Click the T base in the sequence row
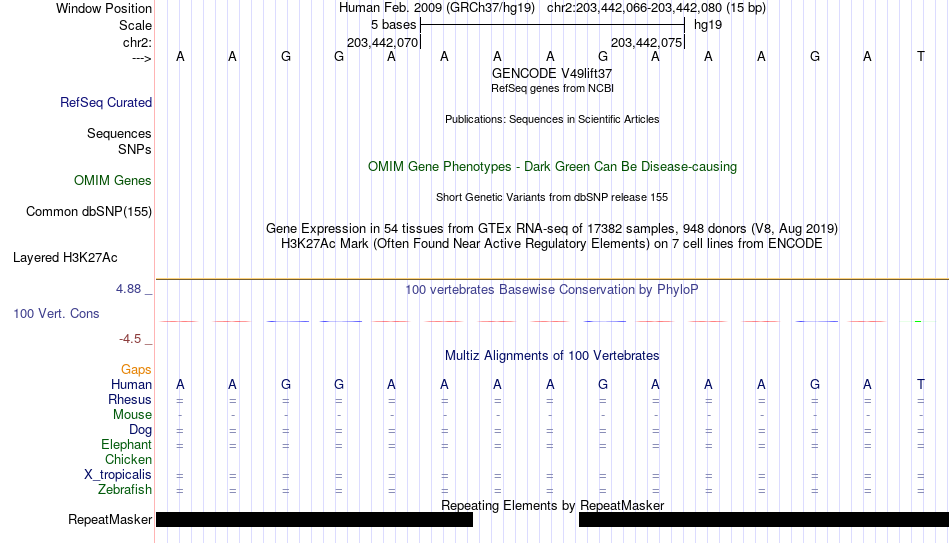 click(920, 56)
